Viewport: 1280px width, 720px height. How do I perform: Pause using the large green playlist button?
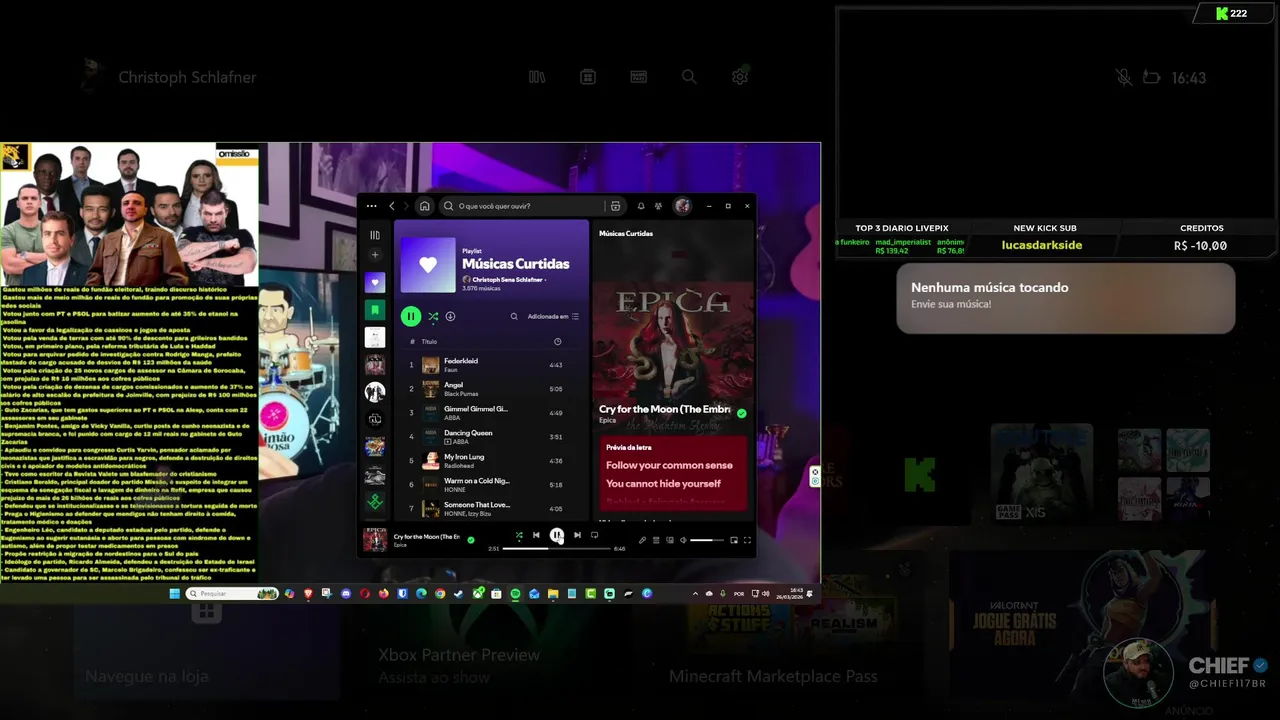(411, 316)
